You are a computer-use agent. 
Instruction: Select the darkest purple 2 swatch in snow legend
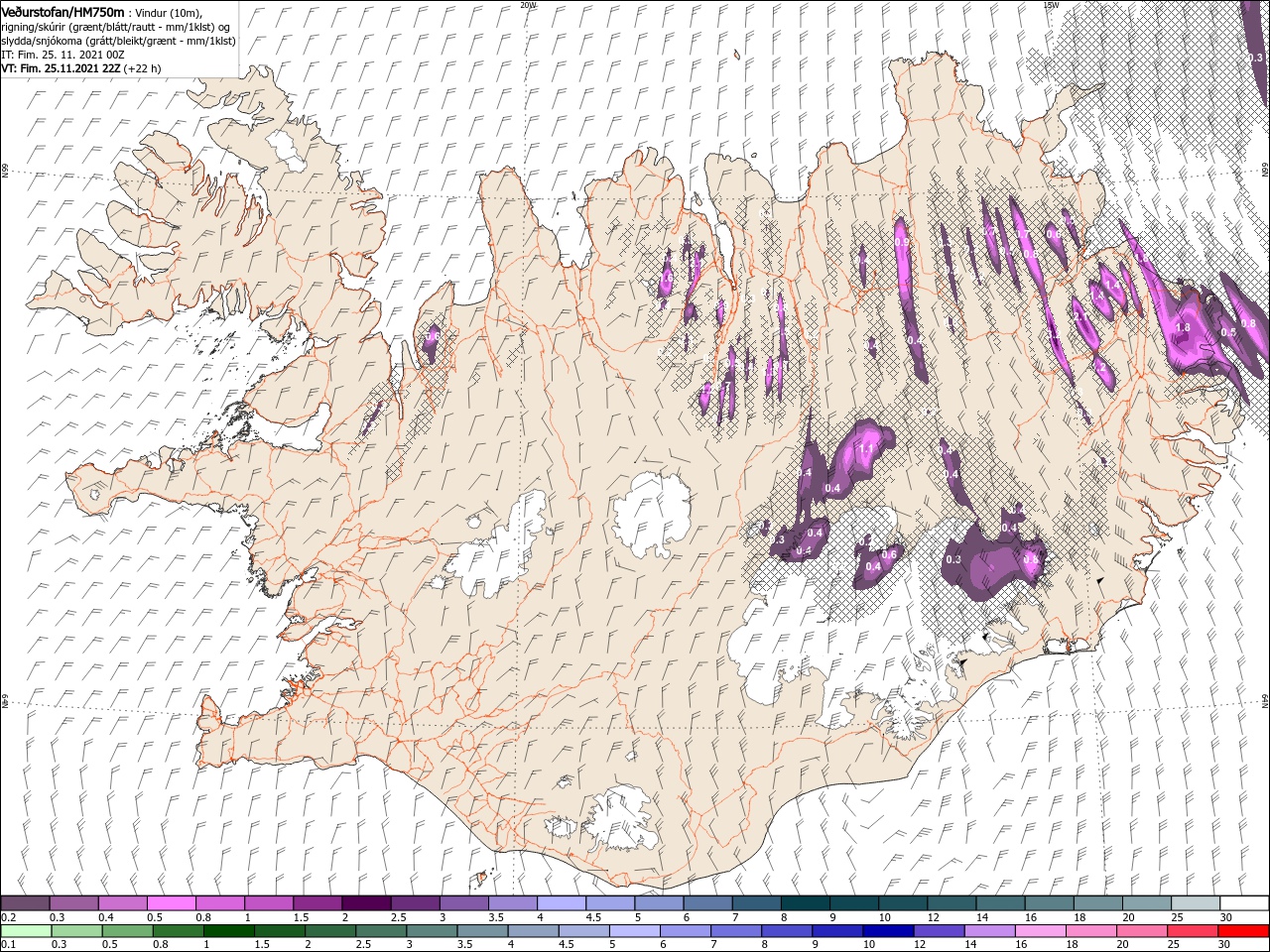pos(366,903)
